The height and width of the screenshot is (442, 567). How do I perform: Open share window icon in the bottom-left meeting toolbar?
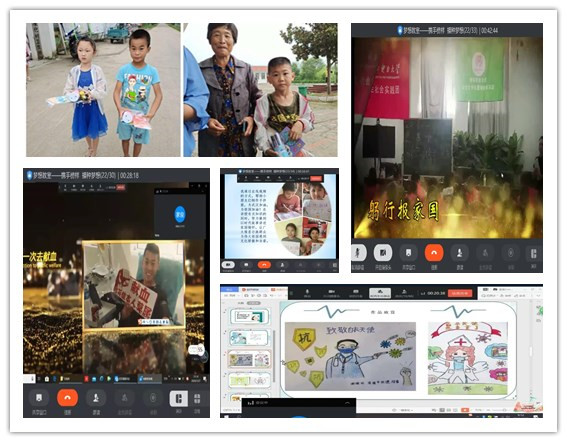pos(39,398)
